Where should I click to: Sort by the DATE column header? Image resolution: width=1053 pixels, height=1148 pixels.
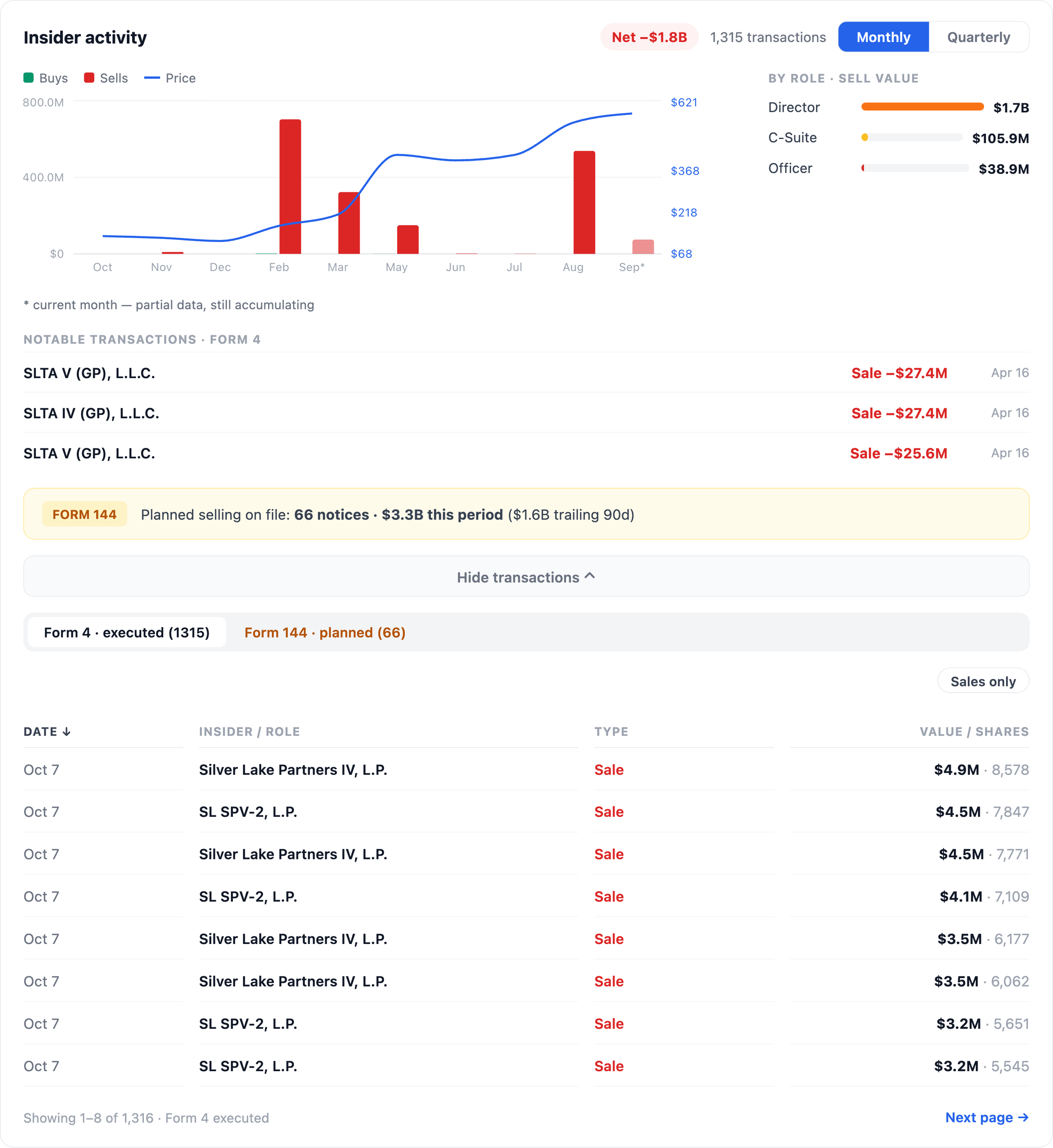[47, 732]
